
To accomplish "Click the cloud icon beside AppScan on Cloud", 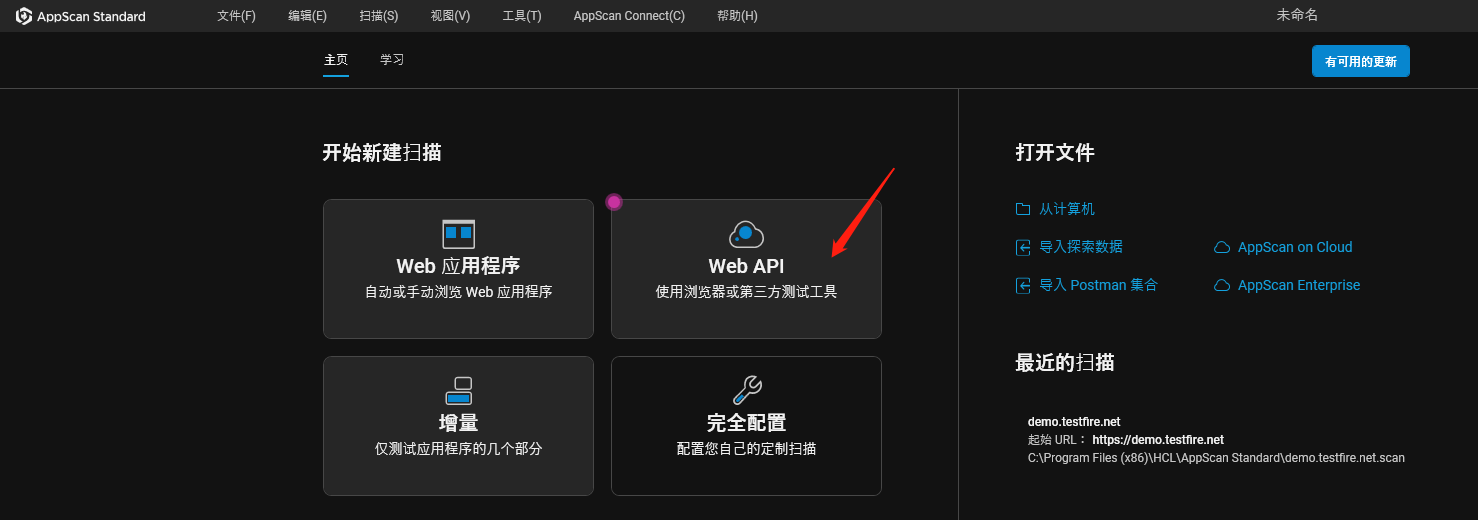I will click(1221, 247).
